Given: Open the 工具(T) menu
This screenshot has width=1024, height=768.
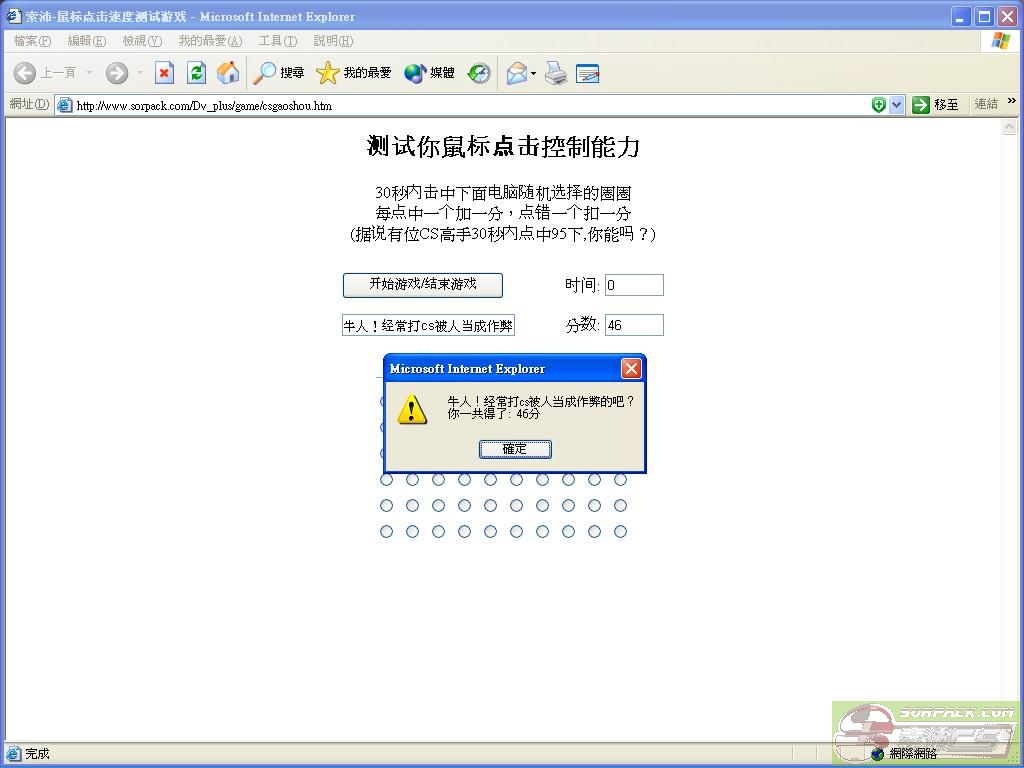Looking at the screenshot, I should click(x=277, y=41).
